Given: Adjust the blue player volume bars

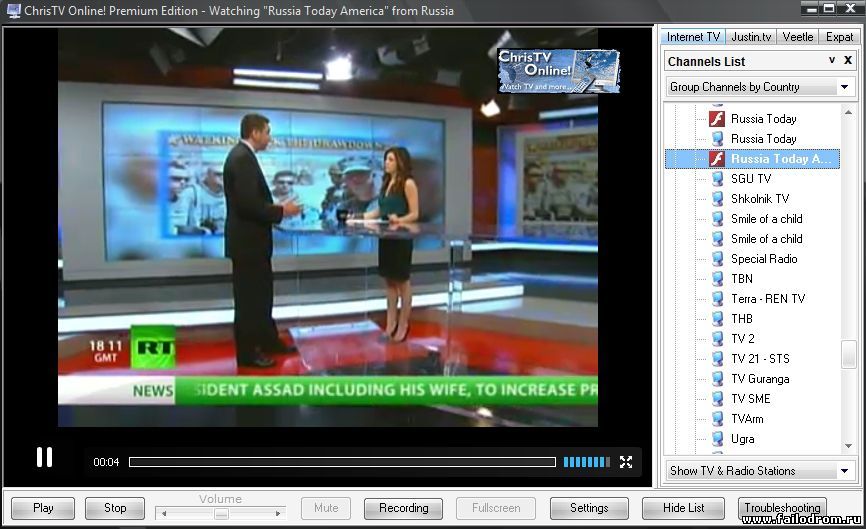Looking at the screenshot, I should click(587, 462).
